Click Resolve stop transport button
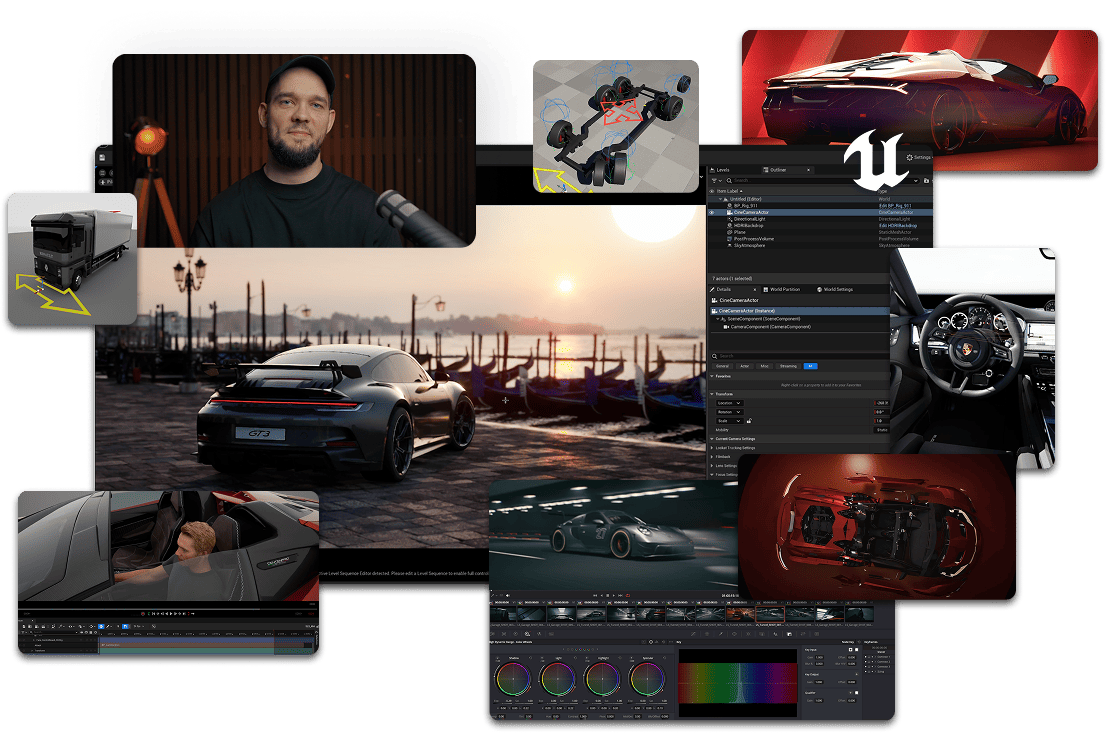1106x733 pixels. point(607,595)
